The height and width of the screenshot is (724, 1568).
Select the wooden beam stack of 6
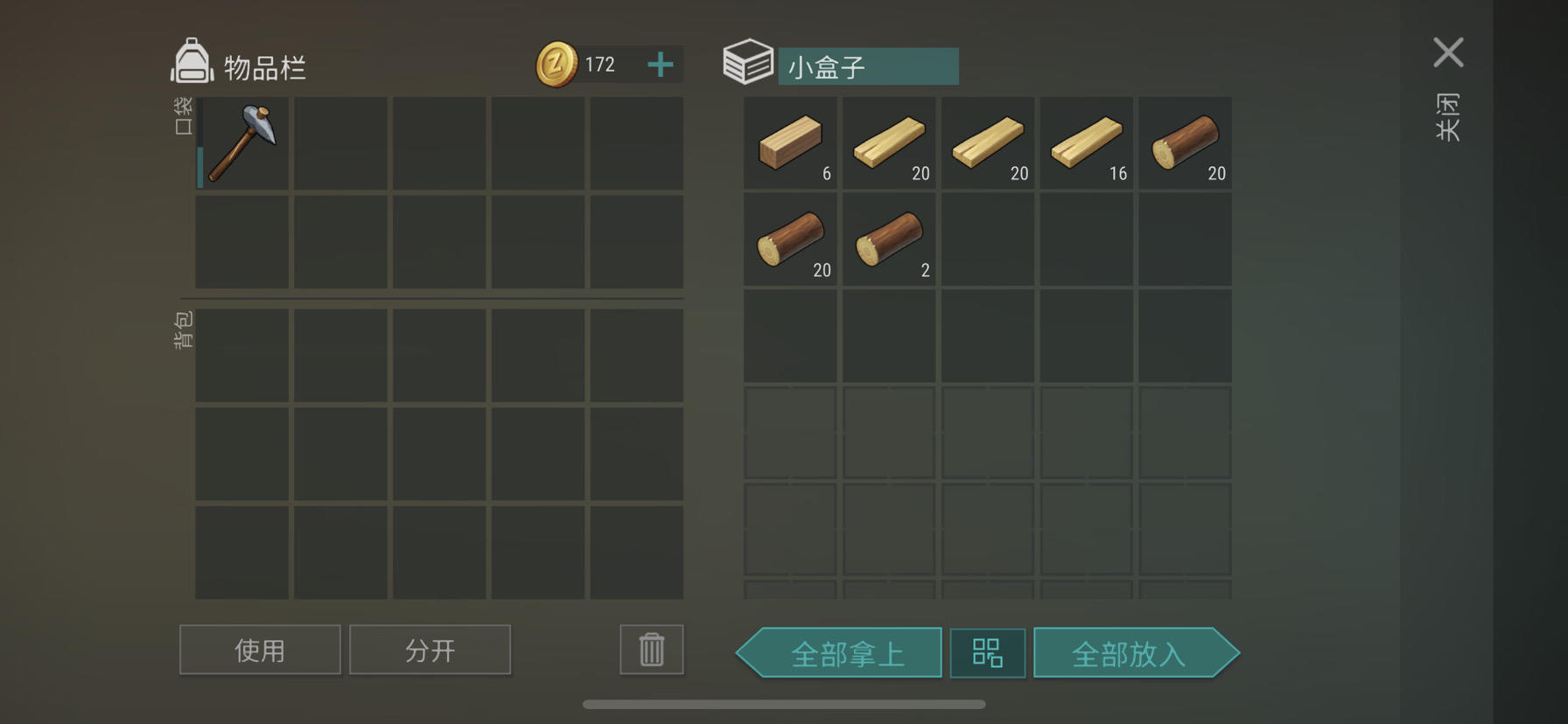790,143
